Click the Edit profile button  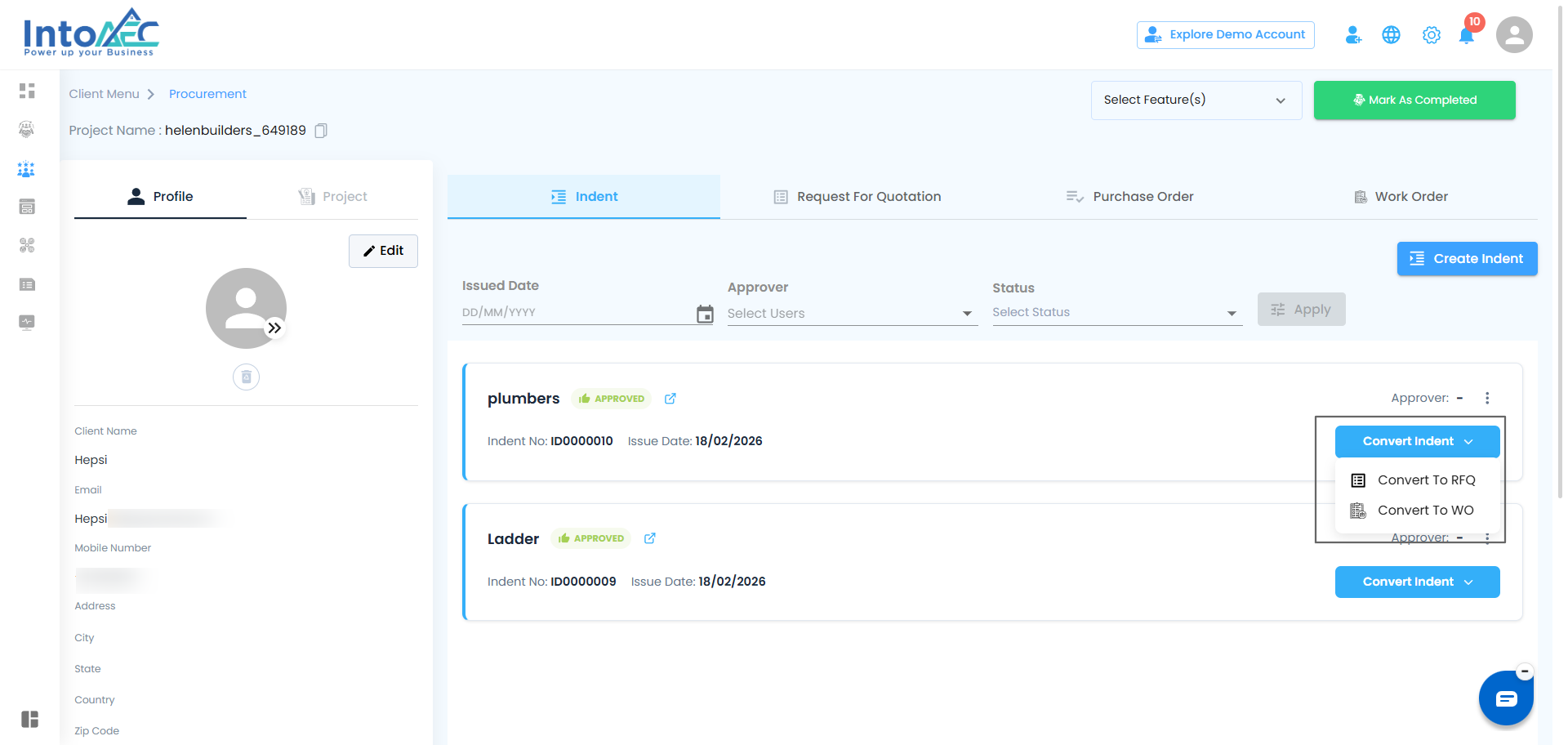383,252
